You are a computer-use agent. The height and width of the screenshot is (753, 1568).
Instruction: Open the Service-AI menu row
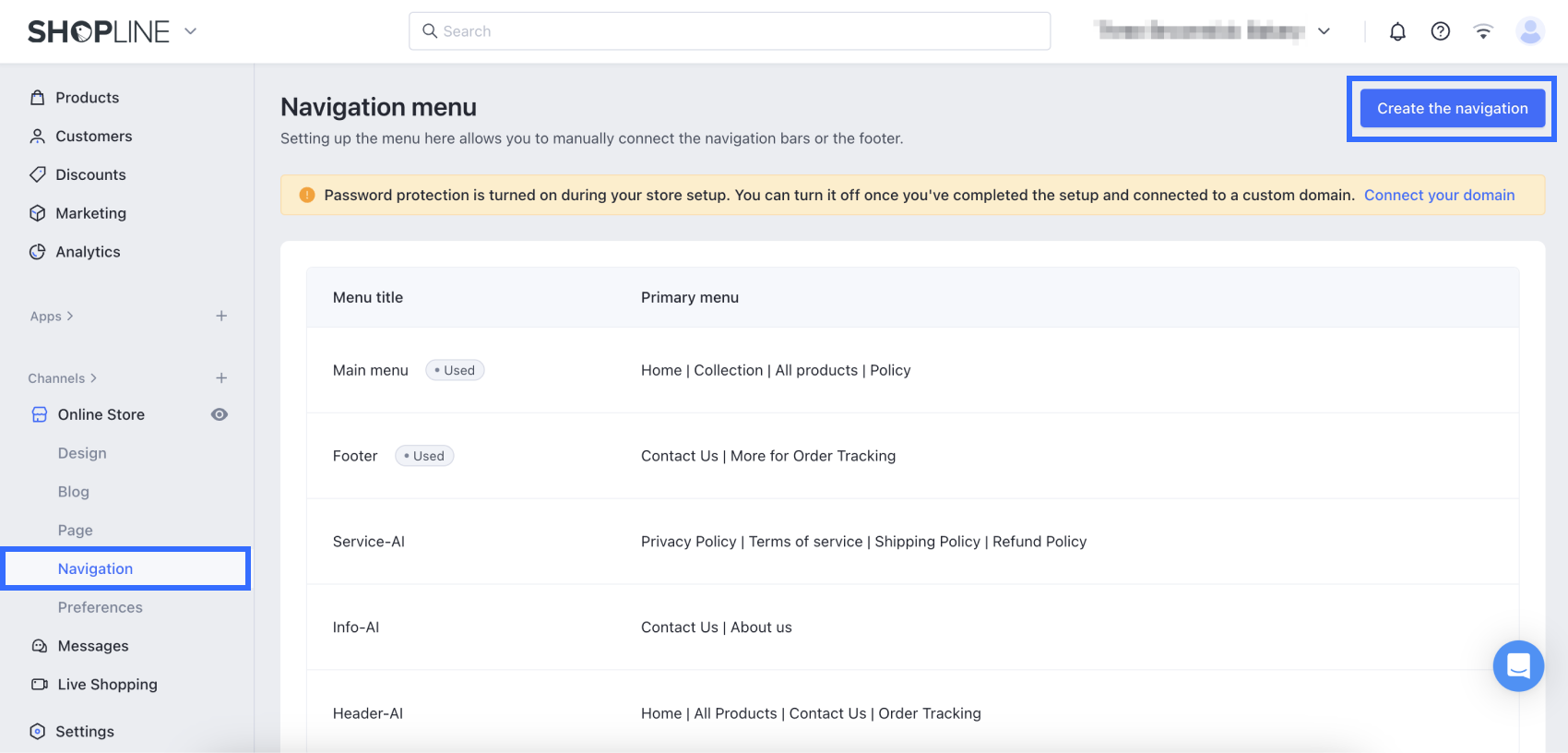[x=912, y=542]
